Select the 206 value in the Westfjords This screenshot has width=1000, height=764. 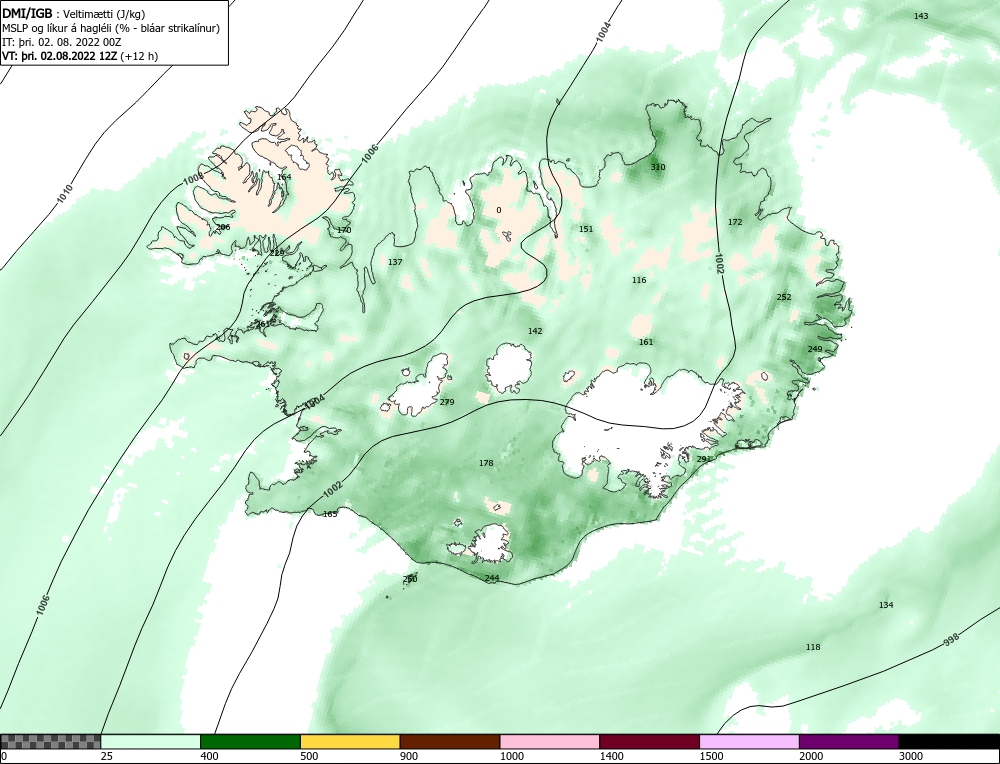click(223, 227)
